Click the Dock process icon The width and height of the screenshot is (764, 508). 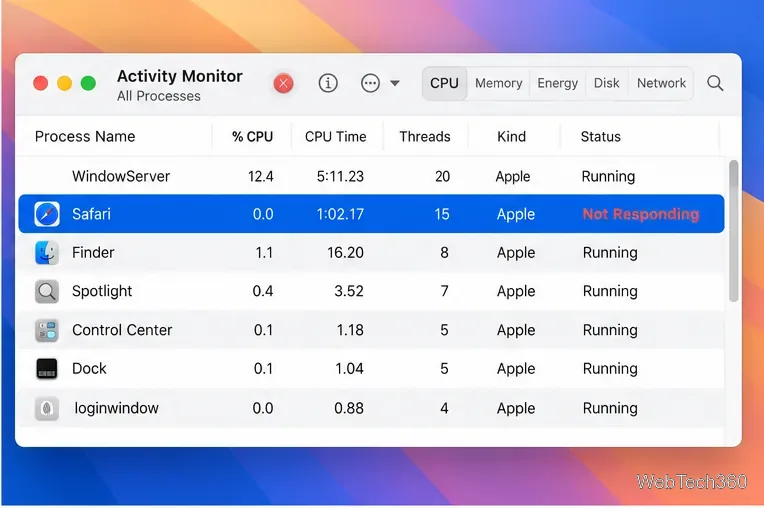(x=47, y=369)
